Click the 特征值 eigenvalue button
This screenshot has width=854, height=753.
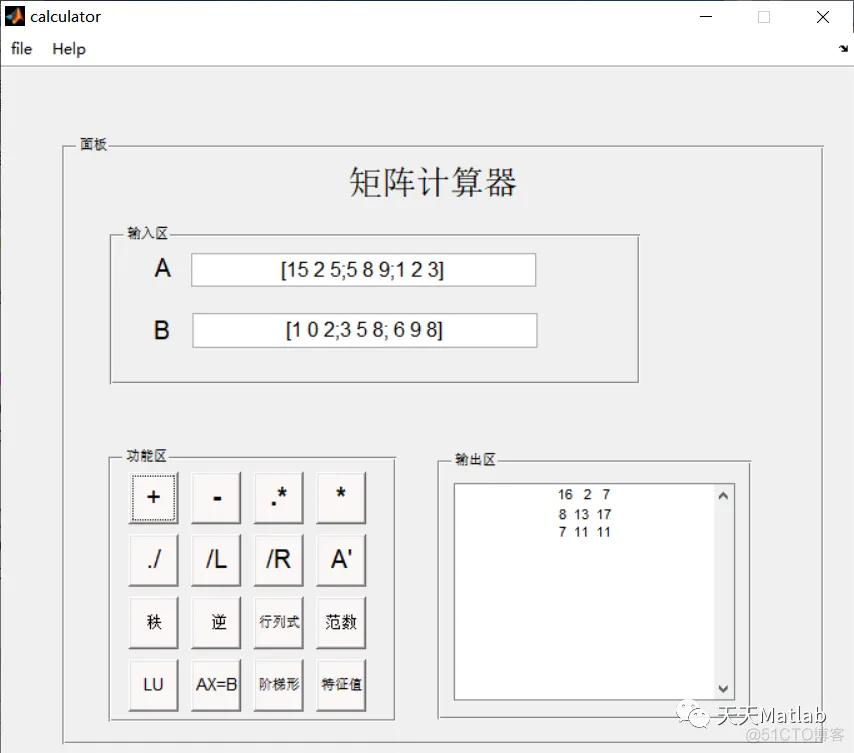point(340,685)
